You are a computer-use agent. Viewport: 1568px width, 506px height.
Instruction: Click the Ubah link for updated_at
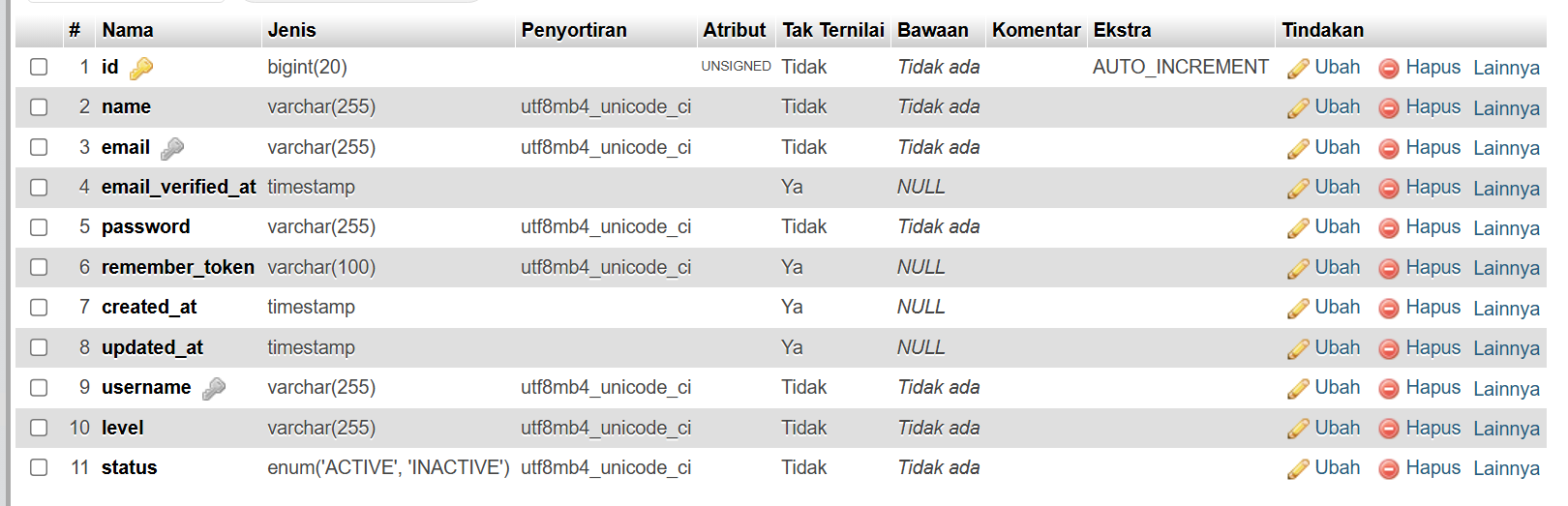[1337, 347]
